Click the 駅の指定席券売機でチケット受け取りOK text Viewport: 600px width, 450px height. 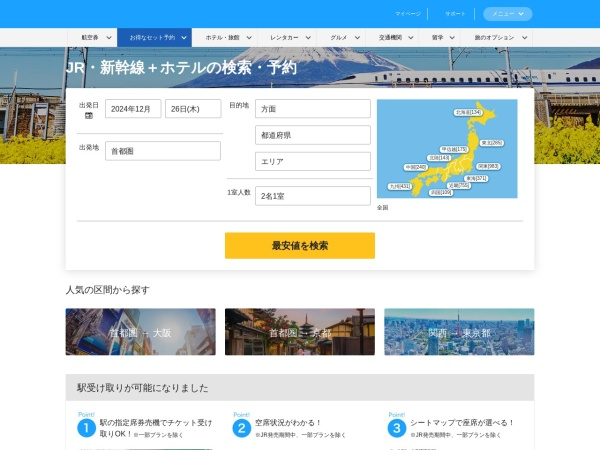click(x=156, y=428)
